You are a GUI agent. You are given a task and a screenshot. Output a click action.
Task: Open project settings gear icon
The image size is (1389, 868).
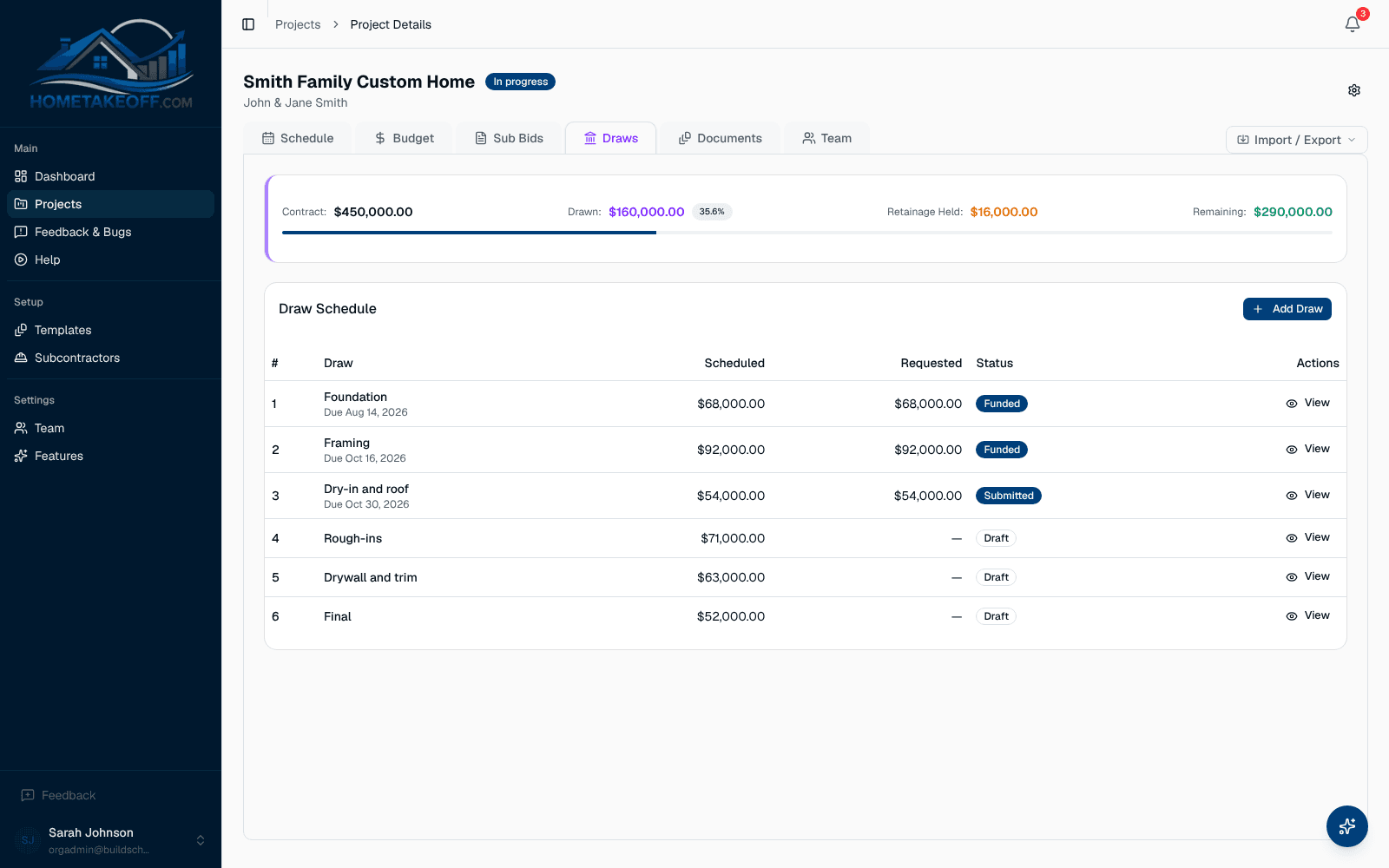pos(1354,90)
